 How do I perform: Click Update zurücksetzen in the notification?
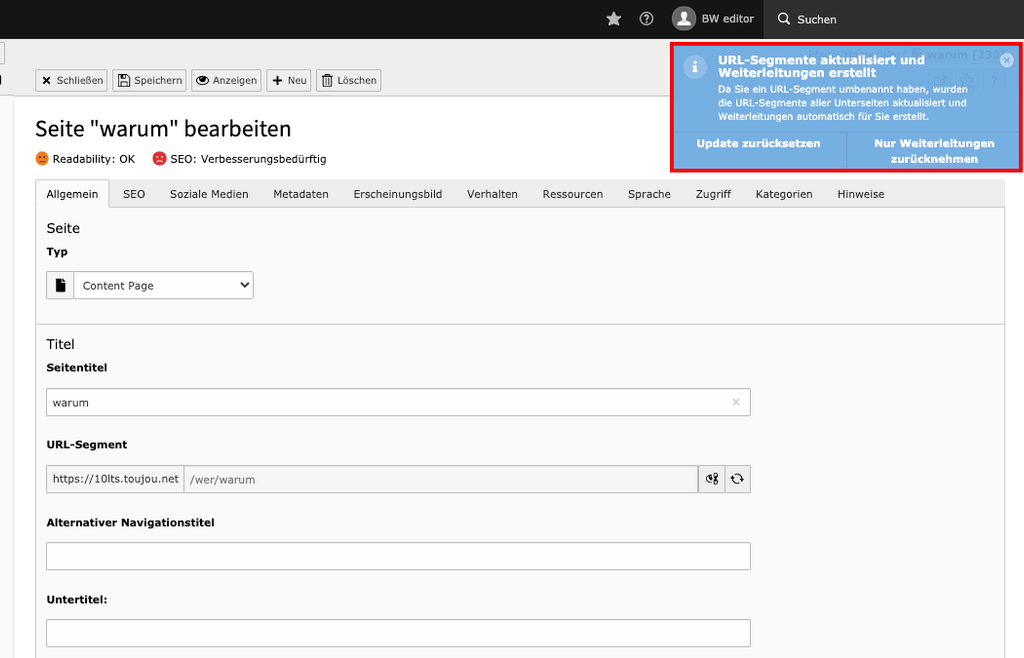tap(758, 144)
